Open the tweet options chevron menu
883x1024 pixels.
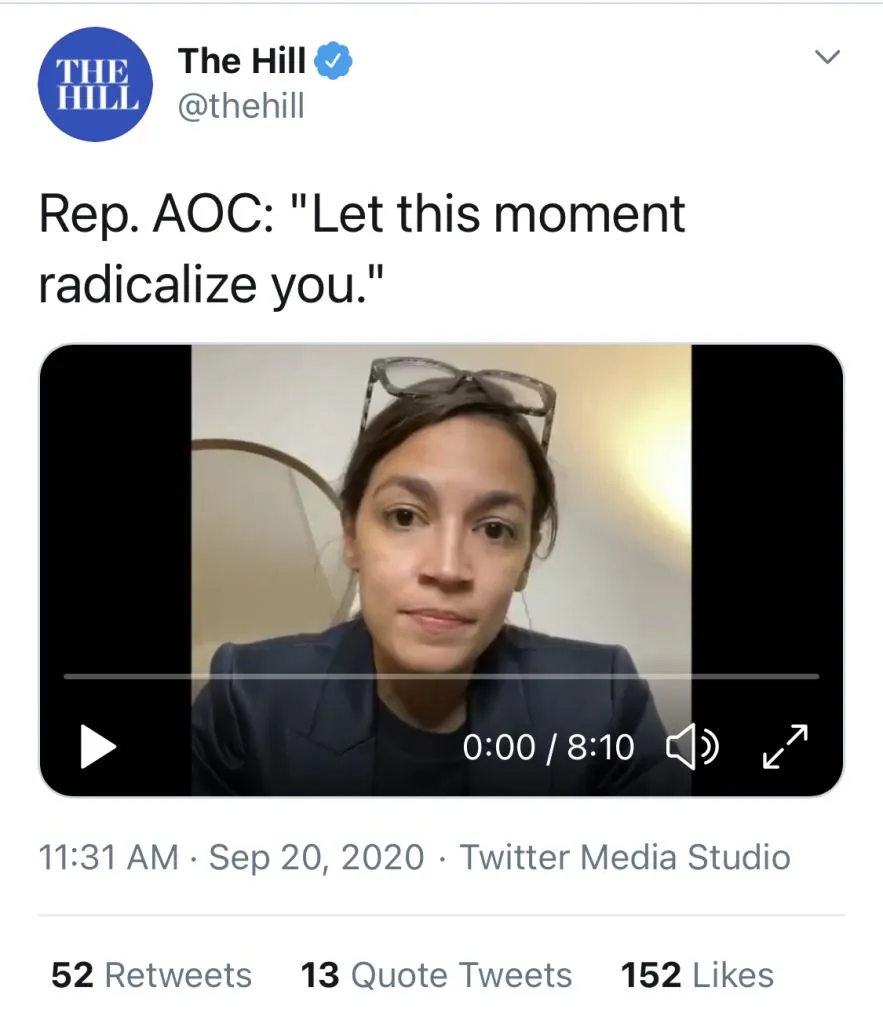pos(826,59)
